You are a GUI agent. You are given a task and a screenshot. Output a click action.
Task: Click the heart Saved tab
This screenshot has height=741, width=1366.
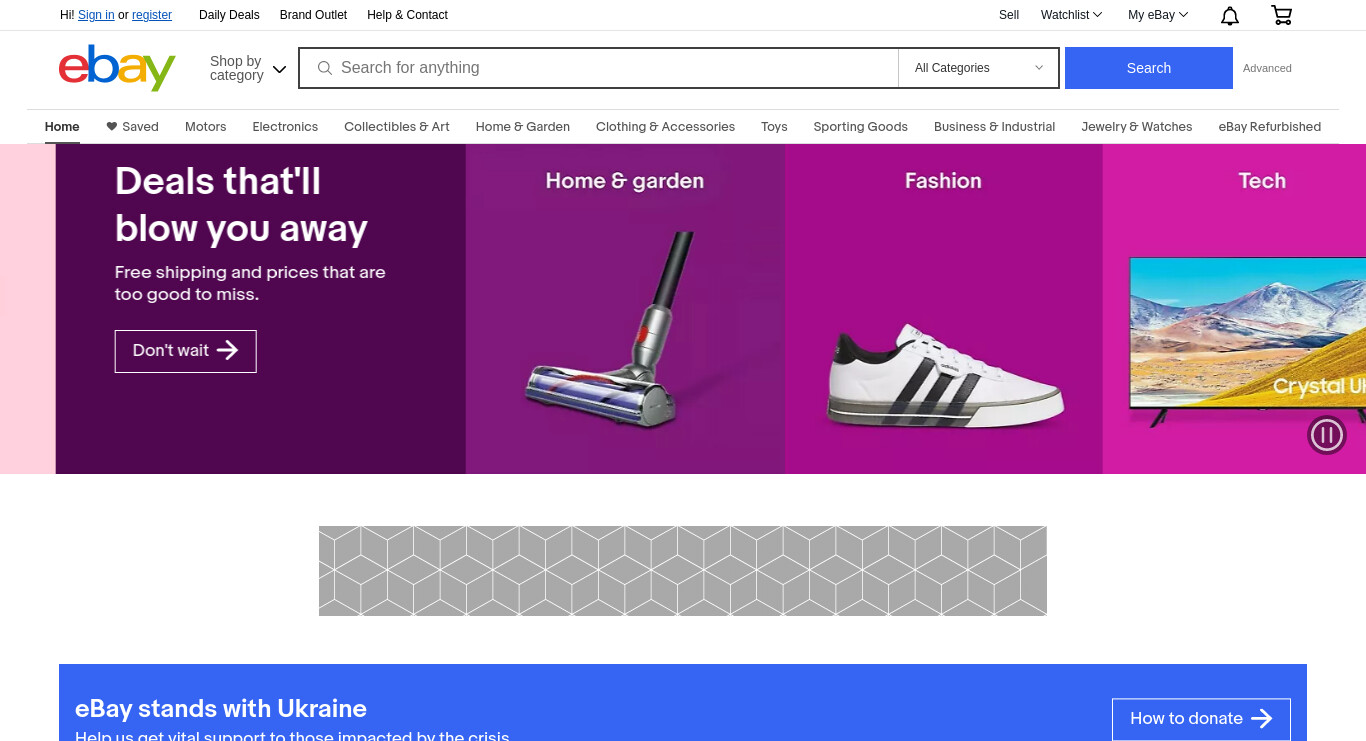pos(133,127)
